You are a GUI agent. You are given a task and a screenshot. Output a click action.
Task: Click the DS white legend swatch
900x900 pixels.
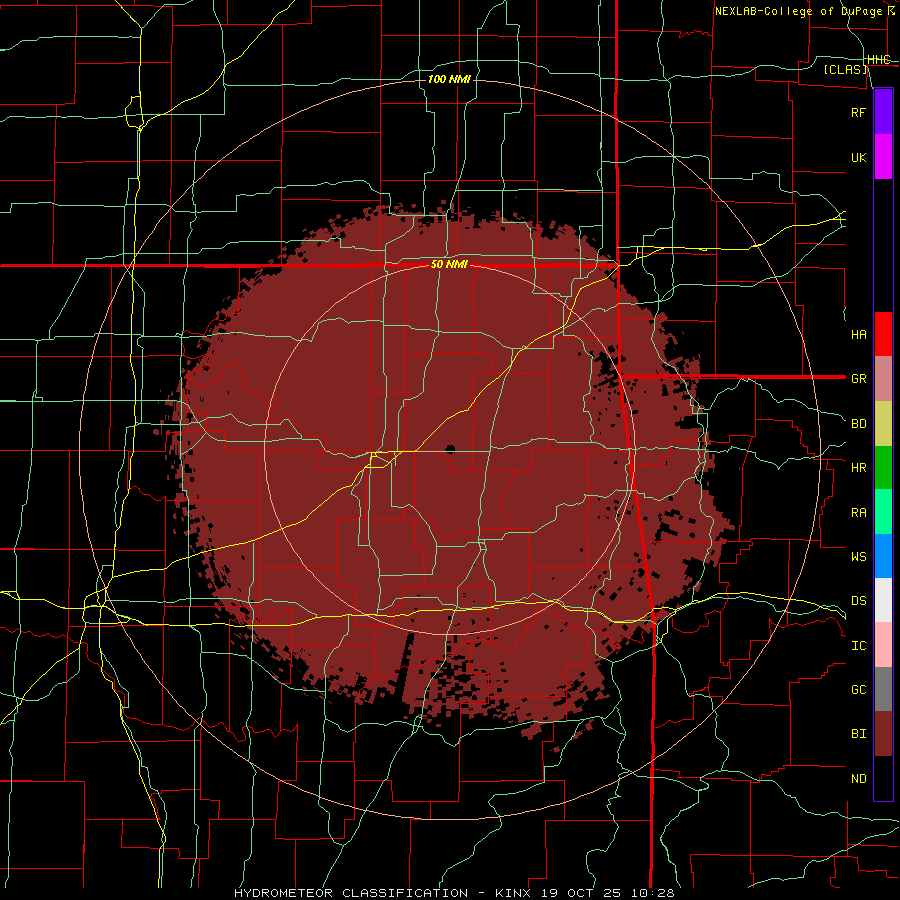click(883, 600)
